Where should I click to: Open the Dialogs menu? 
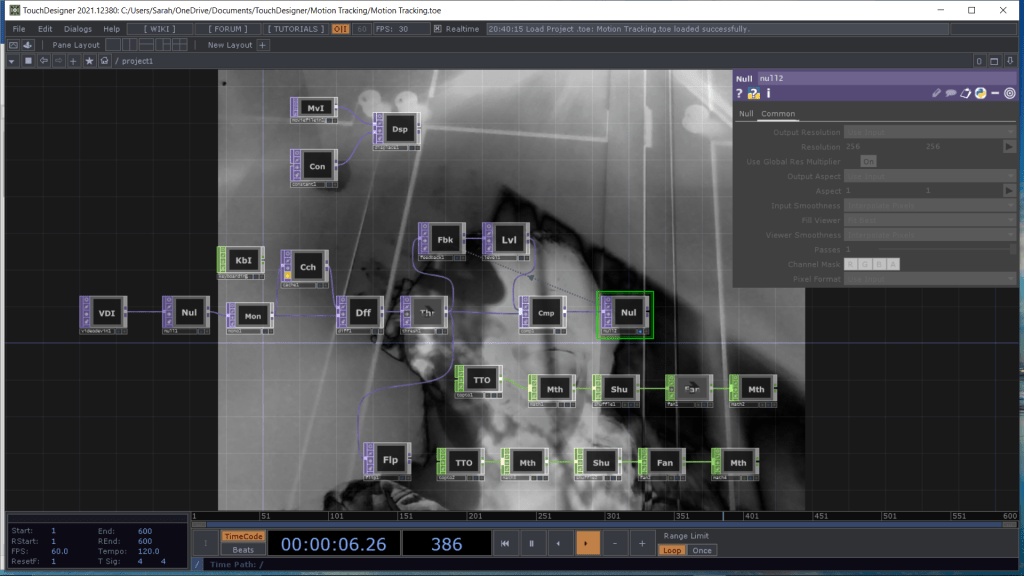point(77,29)
